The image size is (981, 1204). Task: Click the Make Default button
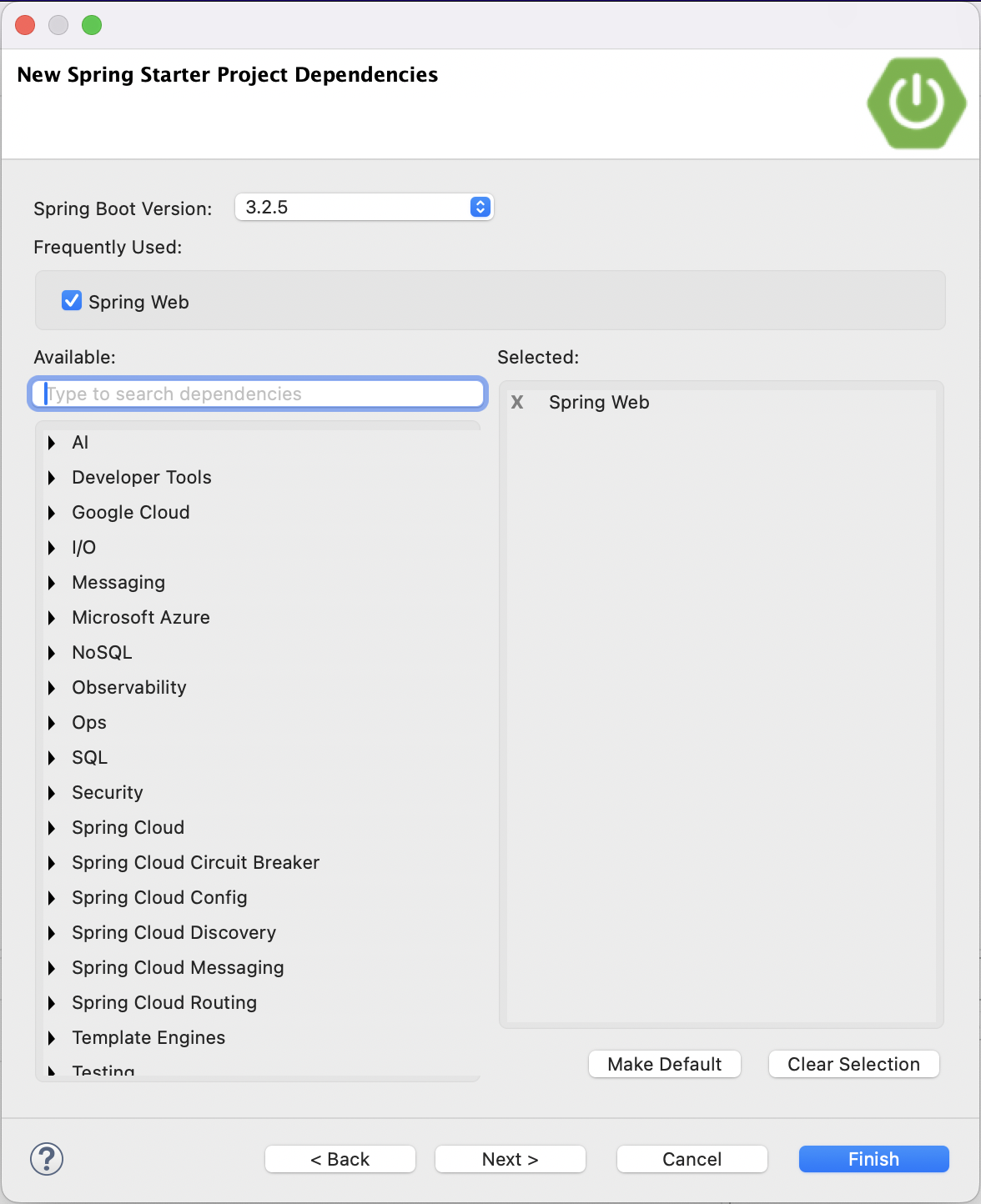coord(665,1064)
